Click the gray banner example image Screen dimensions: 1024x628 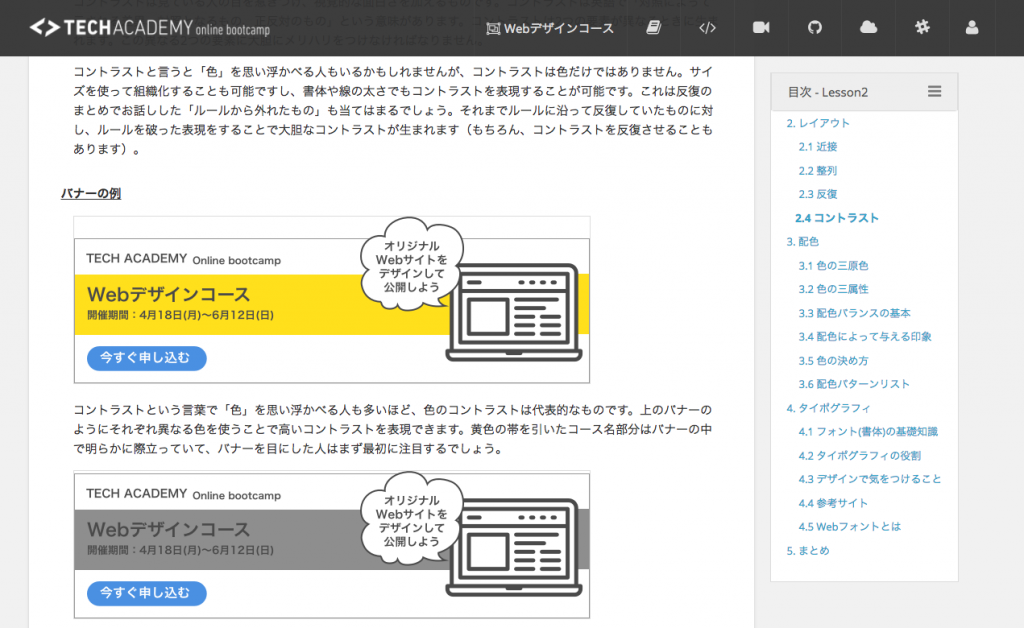pyautogui.click(x=332, y=544)
